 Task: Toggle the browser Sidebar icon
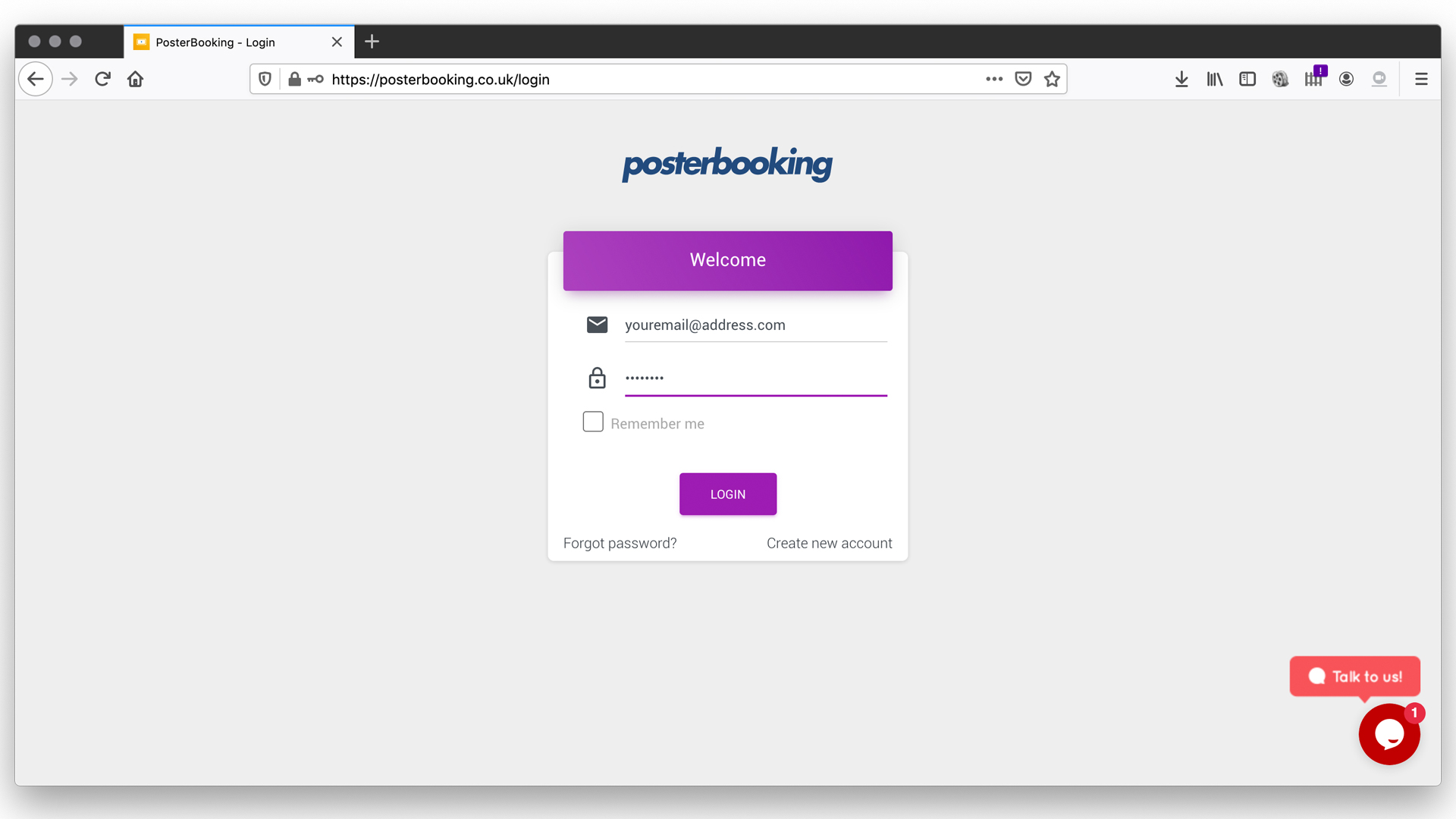coord(1247,79)
